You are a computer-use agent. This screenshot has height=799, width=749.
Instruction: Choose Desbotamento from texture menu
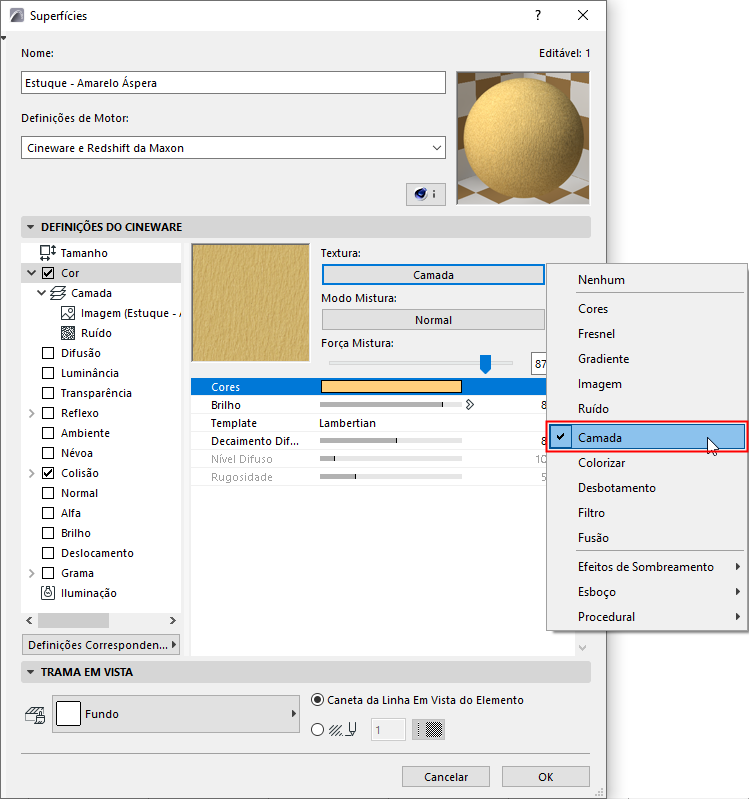(647, 488)
